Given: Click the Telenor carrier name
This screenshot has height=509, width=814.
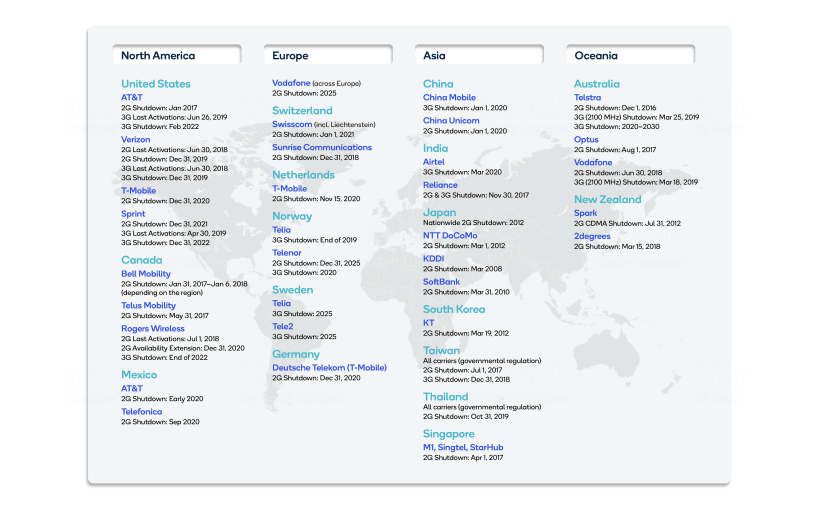Looking at the screenshot, I should 287,253.
